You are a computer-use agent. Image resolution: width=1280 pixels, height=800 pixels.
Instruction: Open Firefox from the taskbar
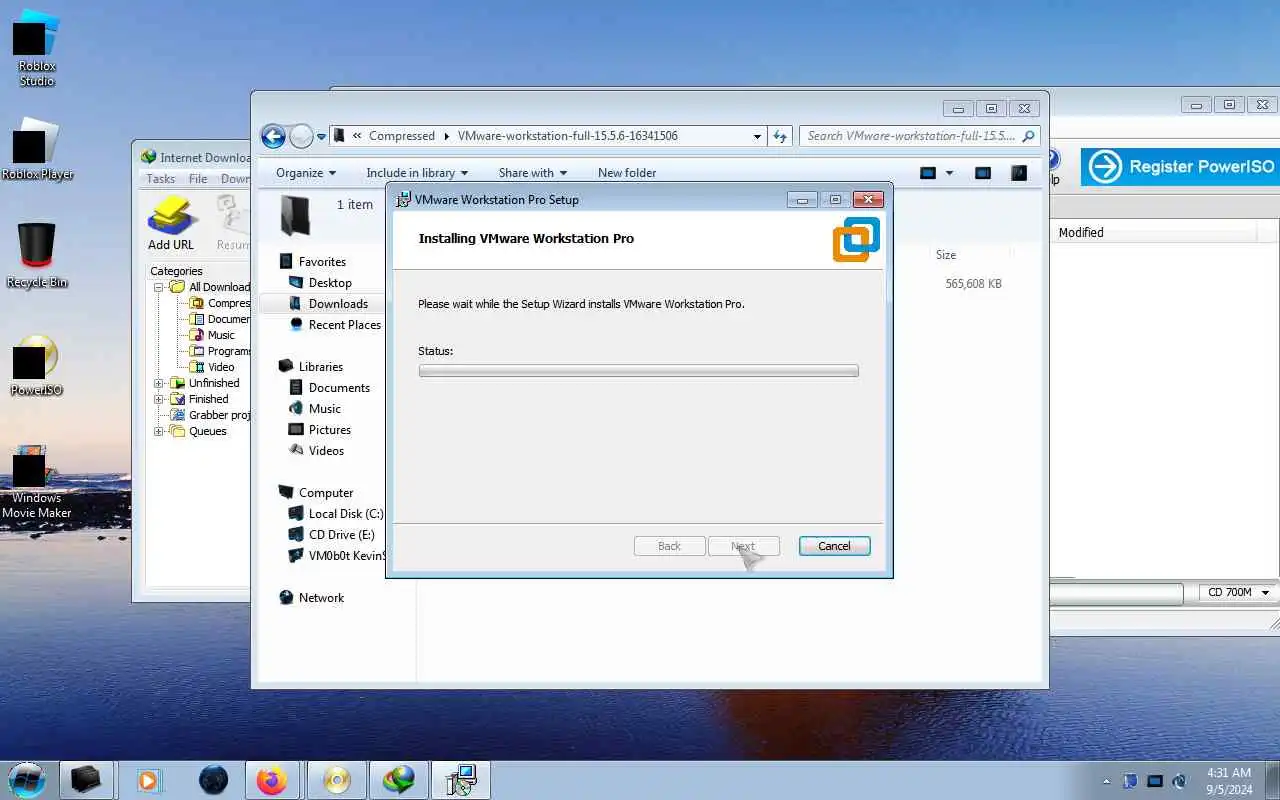click(x=271, y=780)
